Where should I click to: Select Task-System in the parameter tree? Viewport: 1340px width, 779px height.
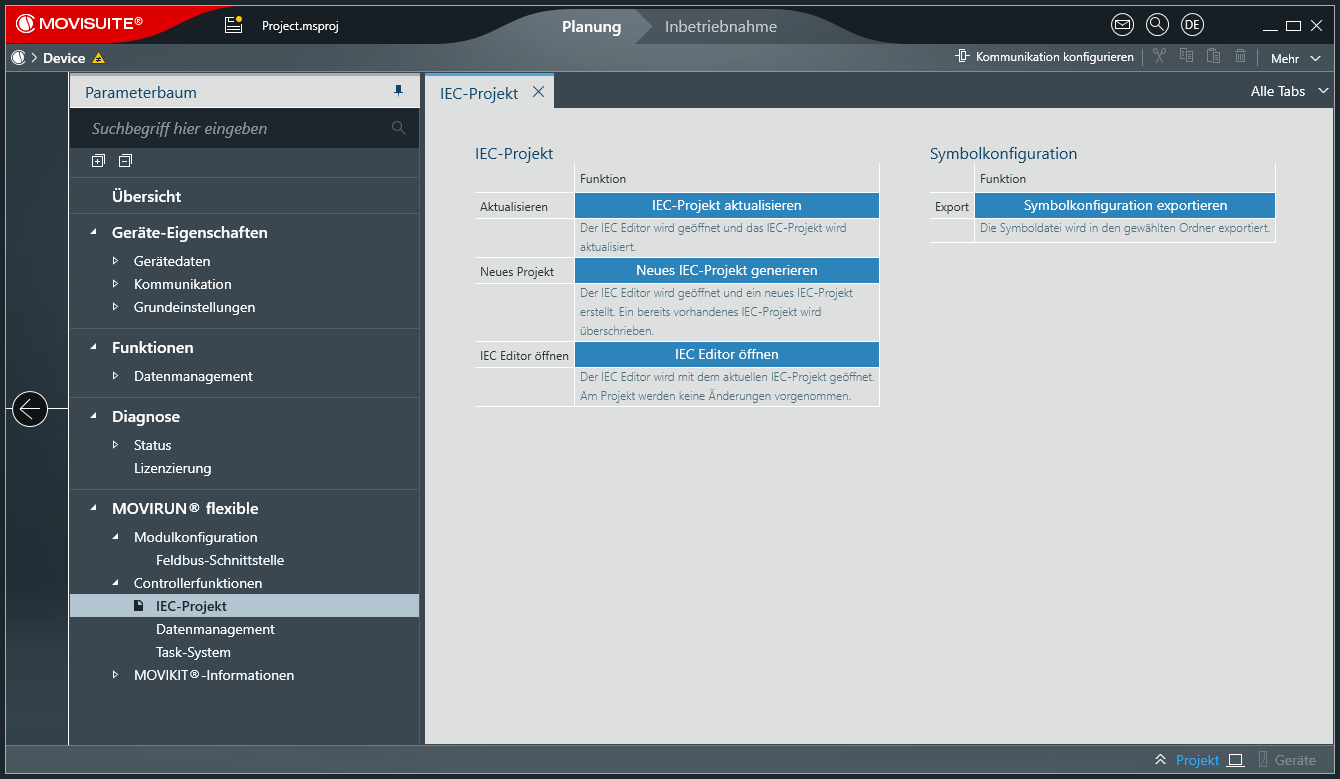click(193, 652)
